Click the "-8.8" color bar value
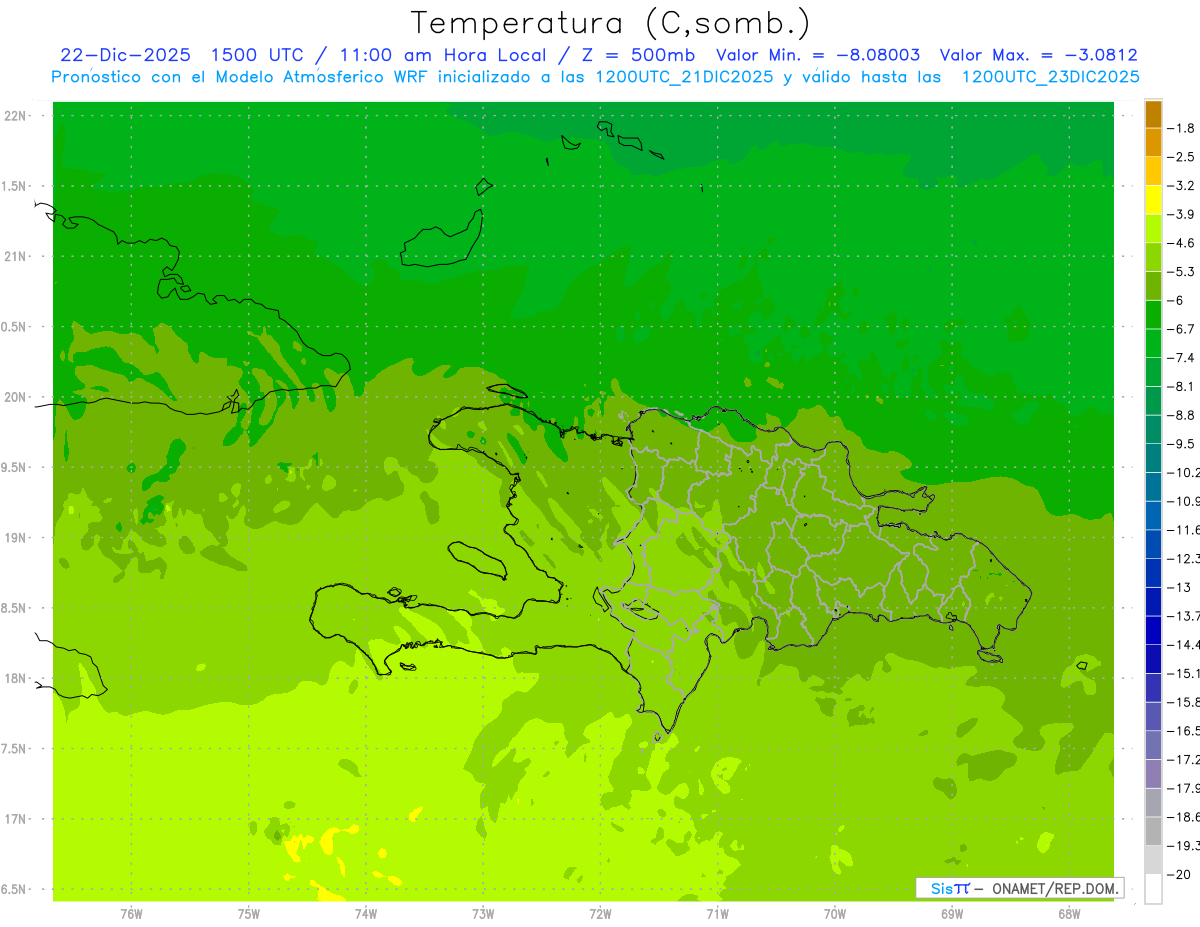Image resolution: width=1200 pixels, height=927 pixels. pos(1183,415)
